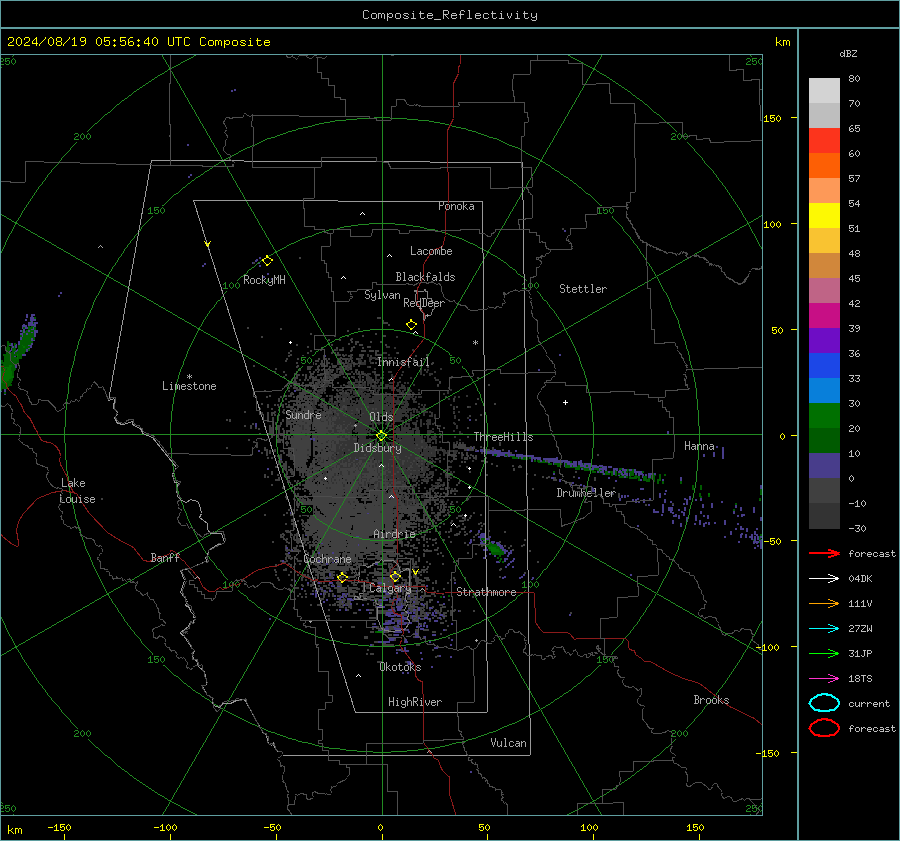Click the yellow diamond marker near RockyMH
The width and height of the screenshot is (900, 841).
(267, 261)
